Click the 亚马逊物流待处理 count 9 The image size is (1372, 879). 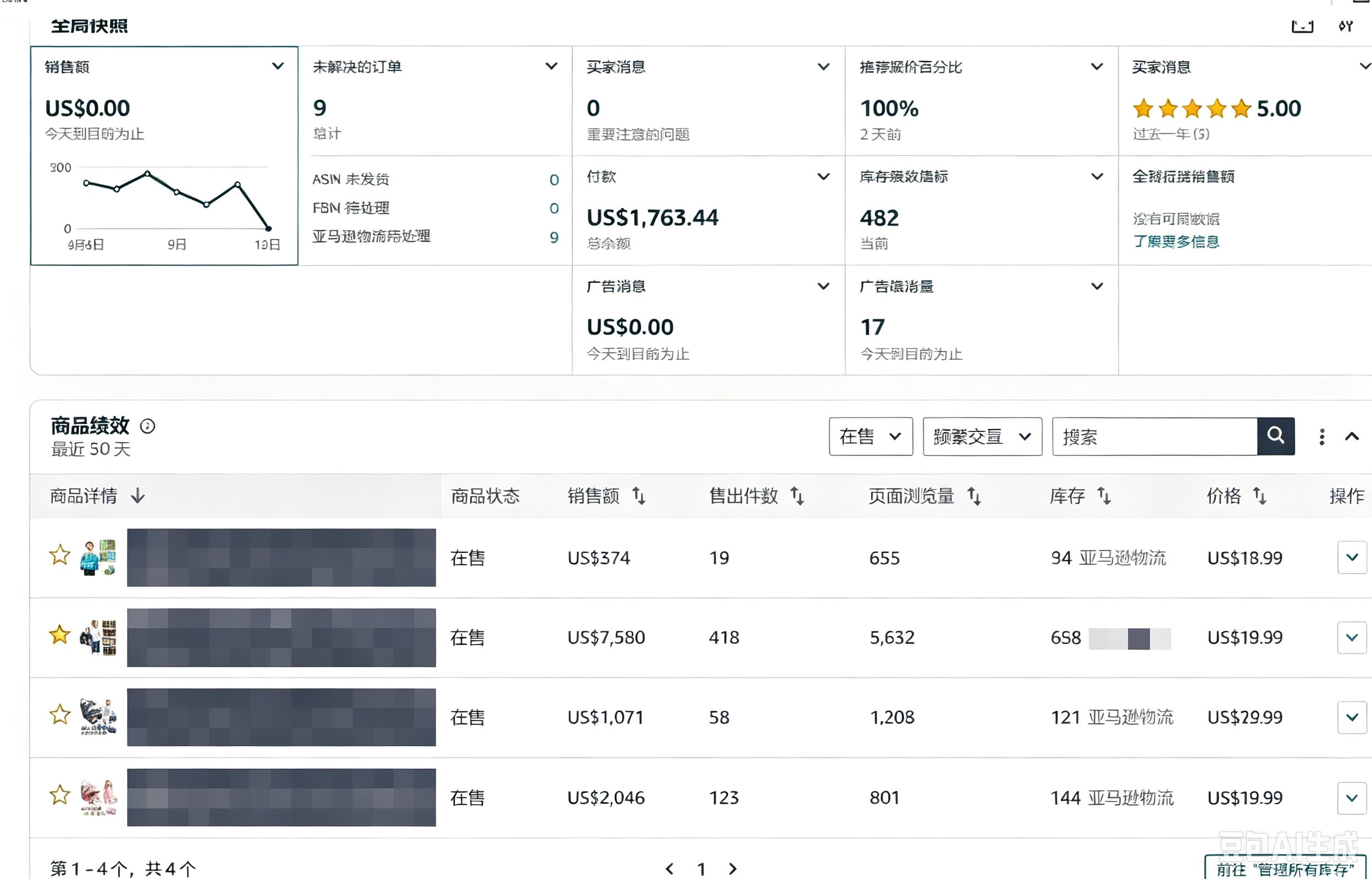pyautogui.click(x=554, y=237)
